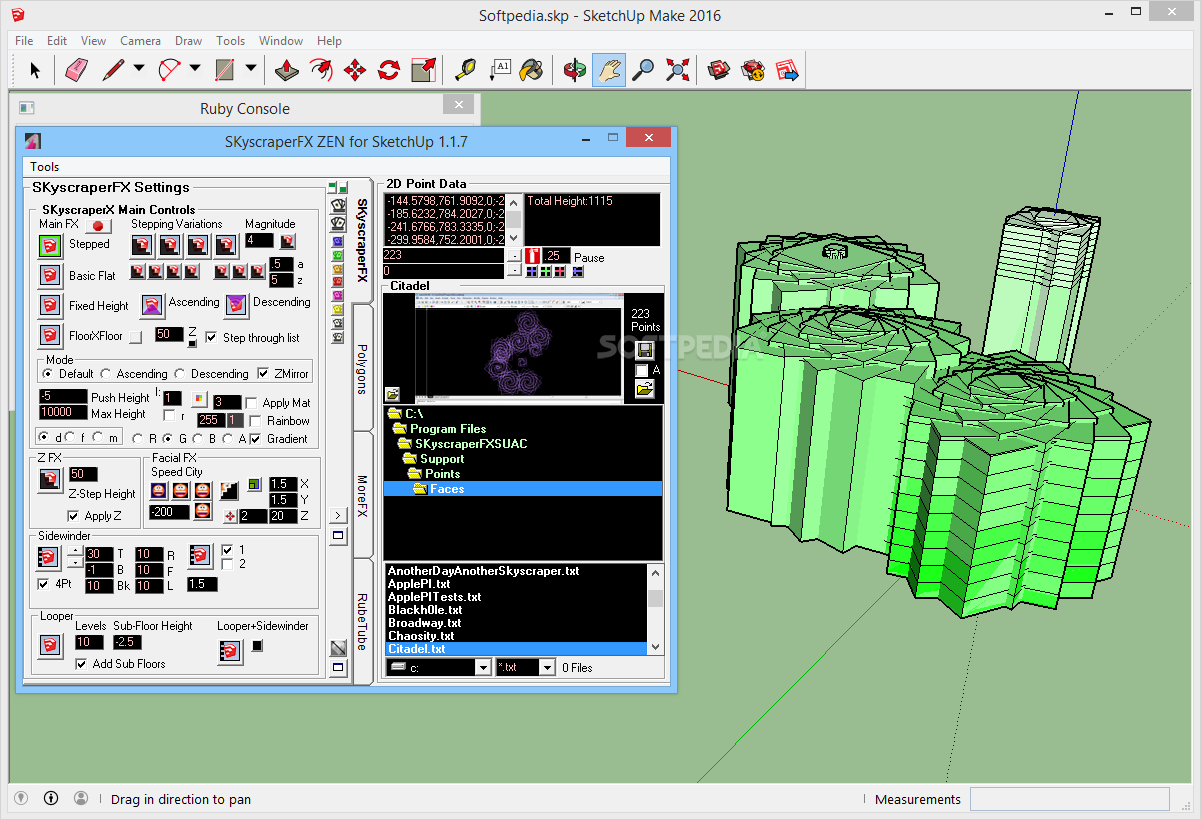Select the Rotate tool
This screenshot has width=1201, height=820.
(x=389, y=70)
